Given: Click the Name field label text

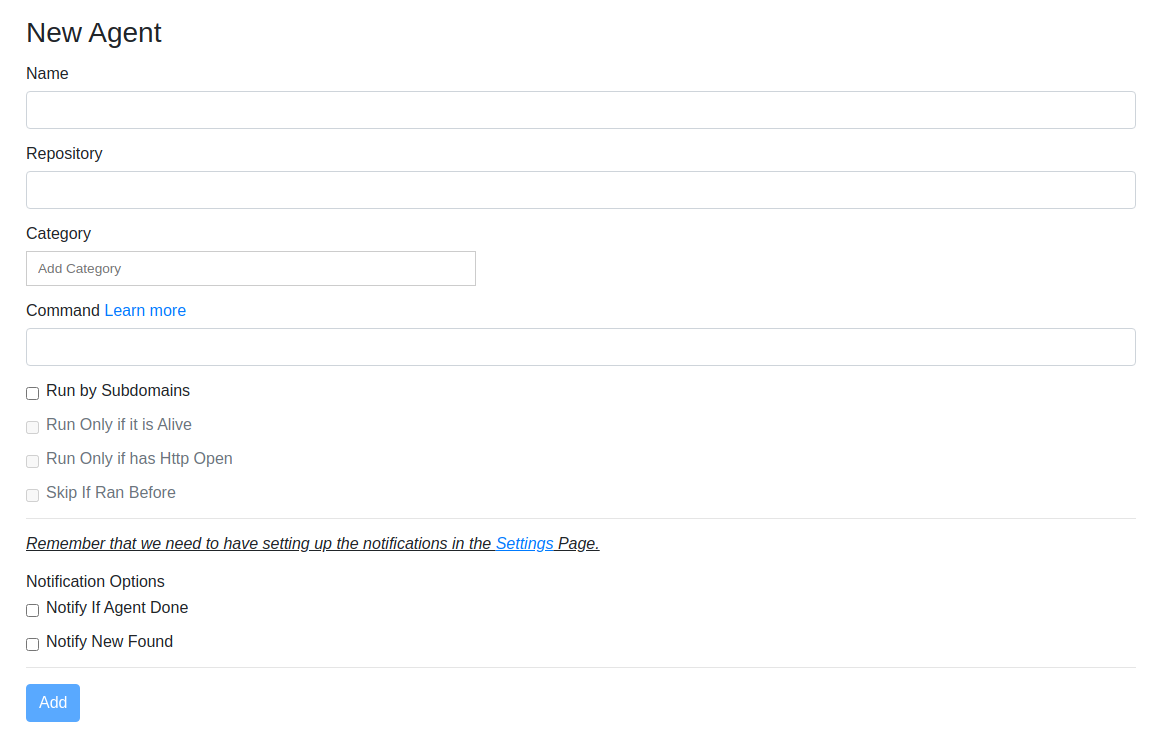Looking at the screenshot, I should point(47,73).
